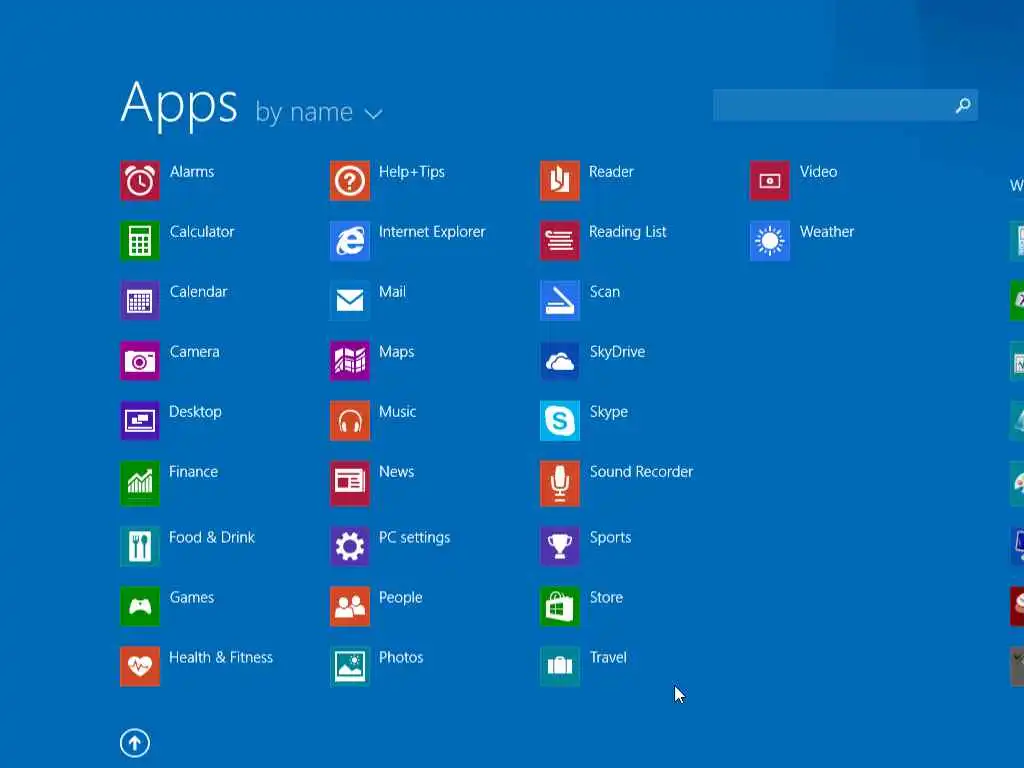Open the PC settings gear icon
Screen dimensions: 1024x768
click(350, 546)
